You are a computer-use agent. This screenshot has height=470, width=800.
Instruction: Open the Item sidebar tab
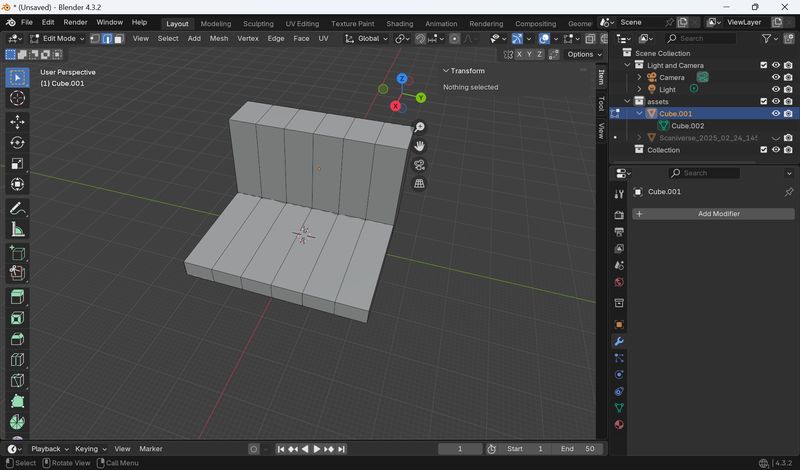tap(602, 77)
